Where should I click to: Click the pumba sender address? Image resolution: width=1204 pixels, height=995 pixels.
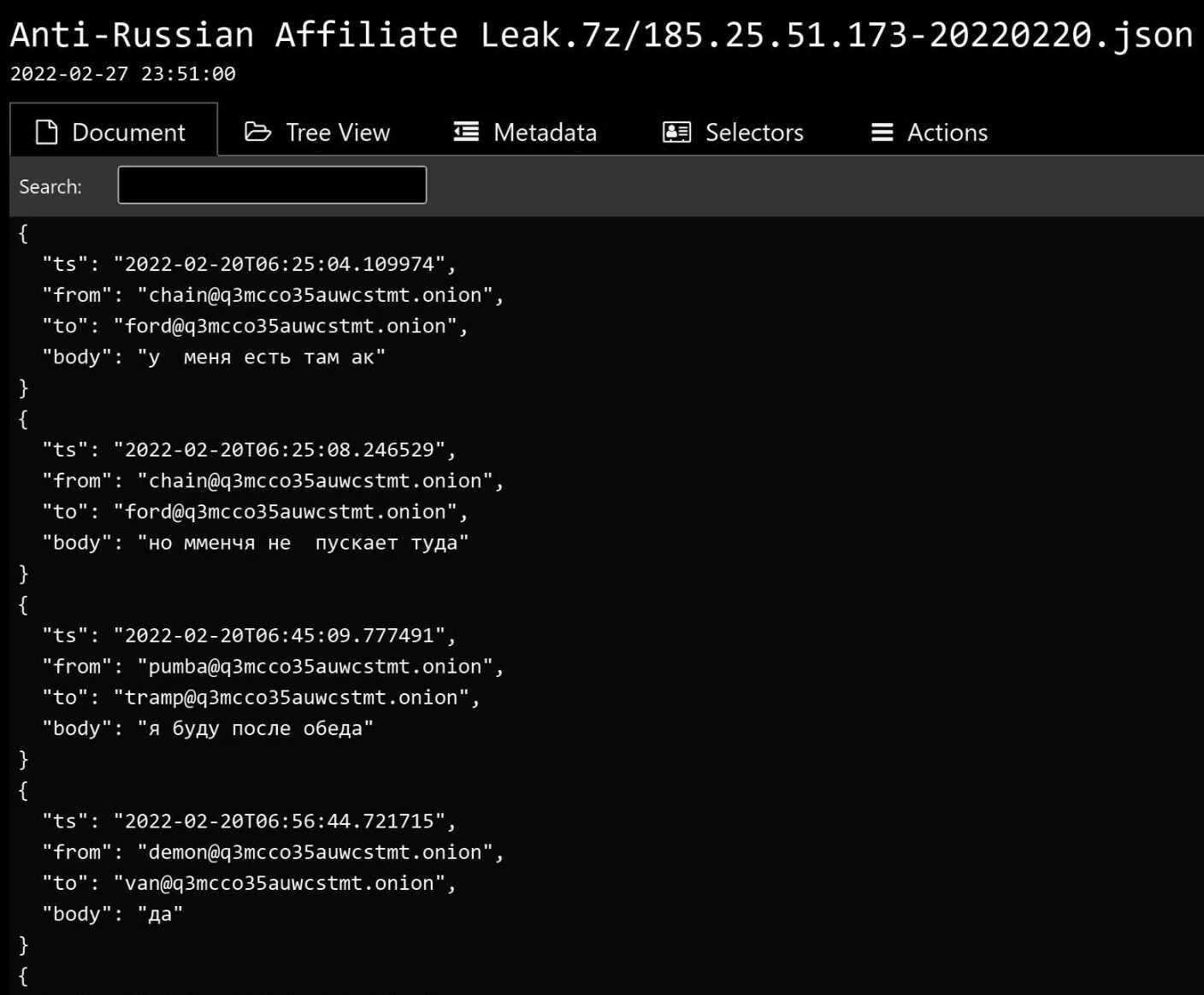tap(316, 667)
